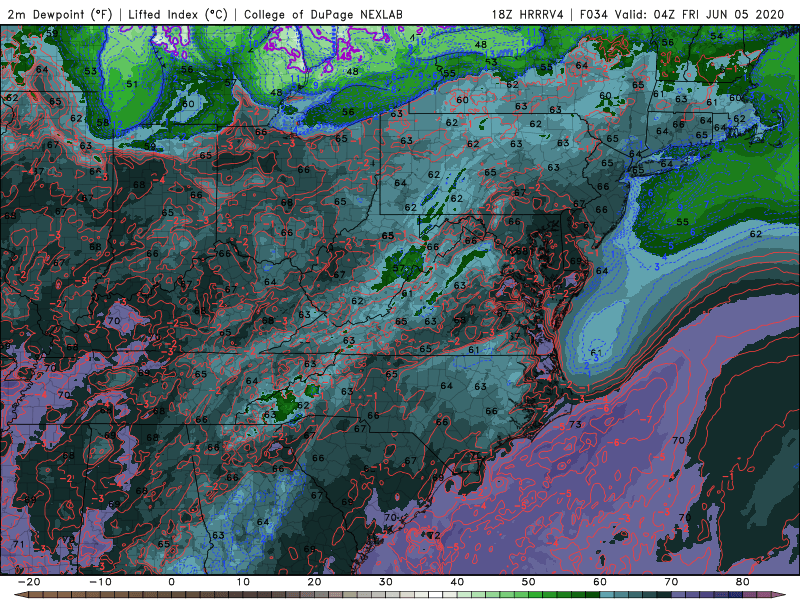Viewport: 800px width, 600px height.
Task: Click the 72 dewpoint value near the bottom coastline
Action: 435,535
